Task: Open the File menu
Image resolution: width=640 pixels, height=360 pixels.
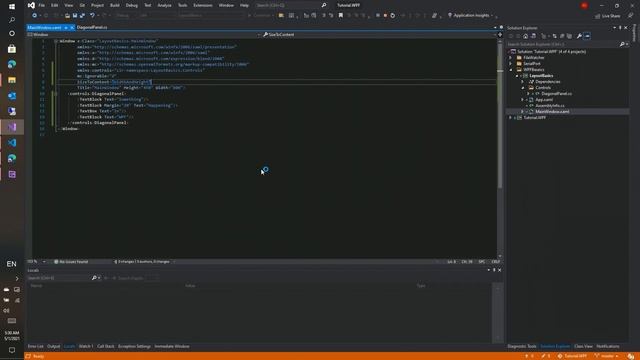Action: (42, 5)
